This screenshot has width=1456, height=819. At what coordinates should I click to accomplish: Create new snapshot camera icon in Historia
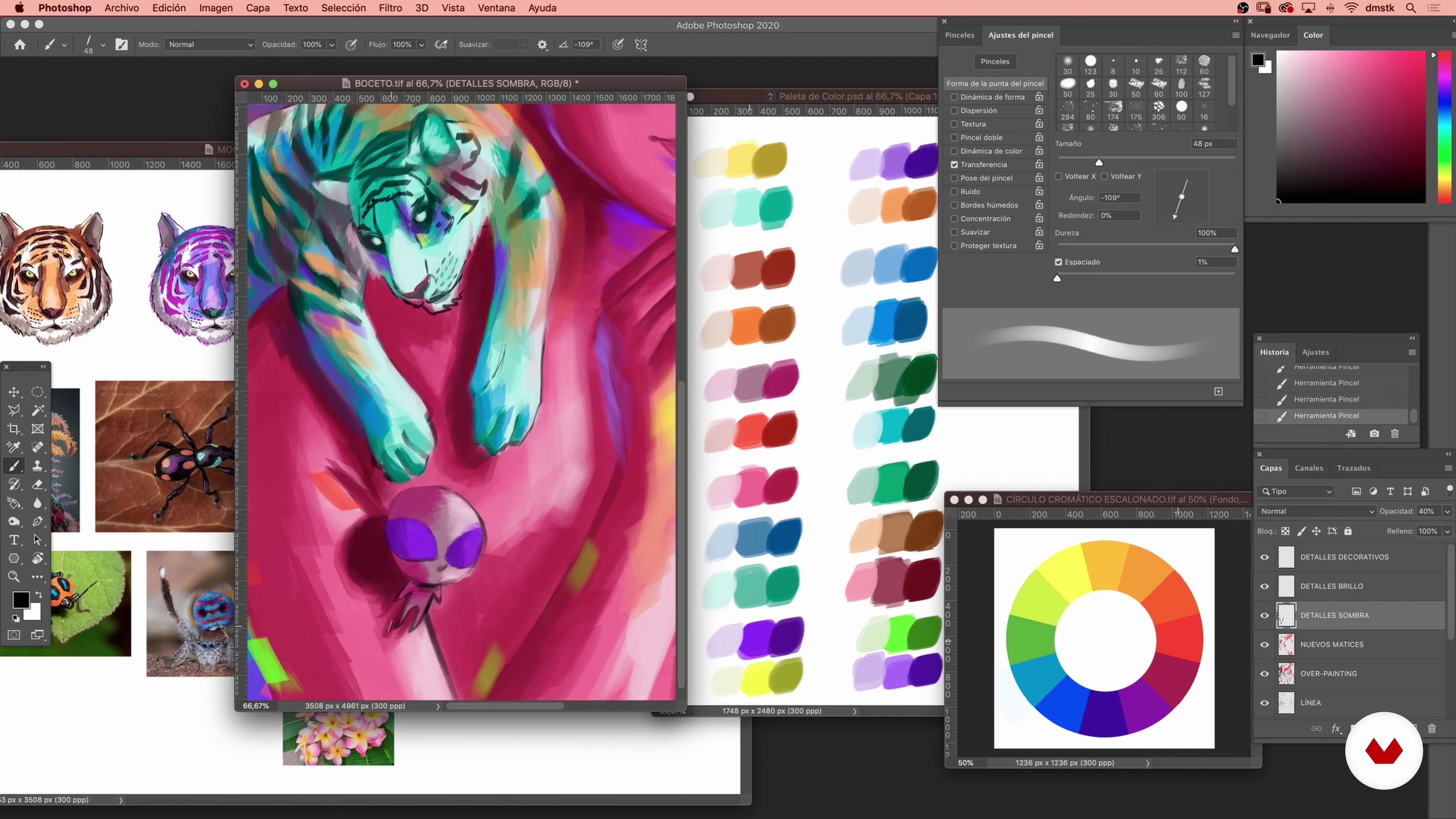1374,433
